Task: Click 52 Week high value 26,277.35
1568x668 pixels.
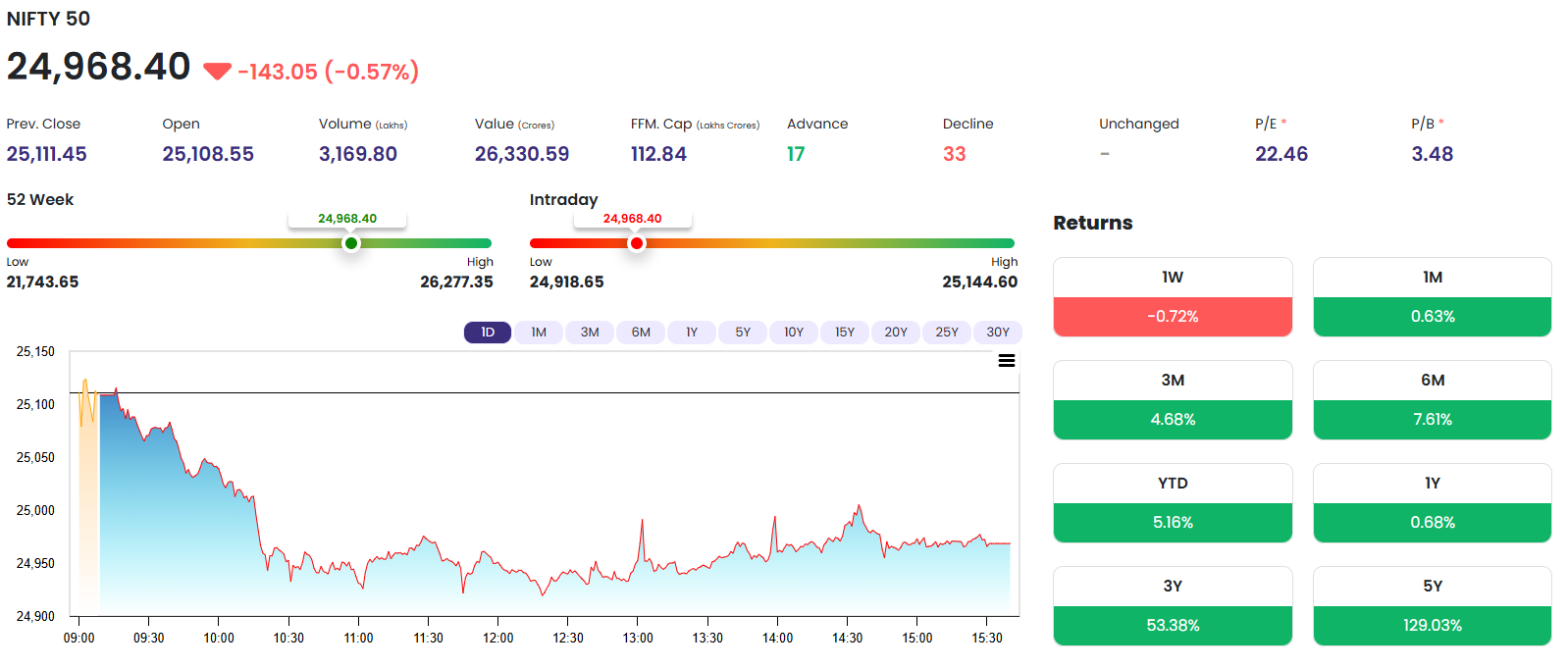Action: (456, 282)
